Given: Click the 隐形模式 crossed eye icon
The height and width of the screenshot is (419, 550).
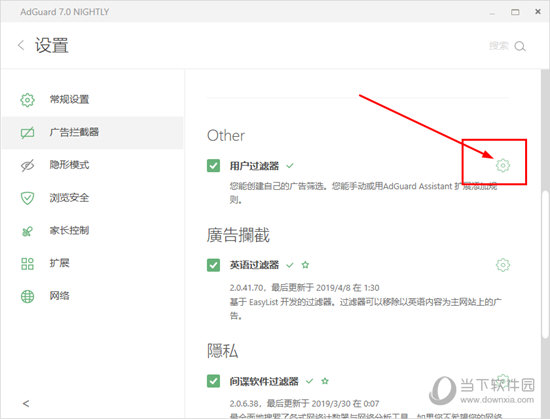Looking at the screenshot, I should 27,165.
